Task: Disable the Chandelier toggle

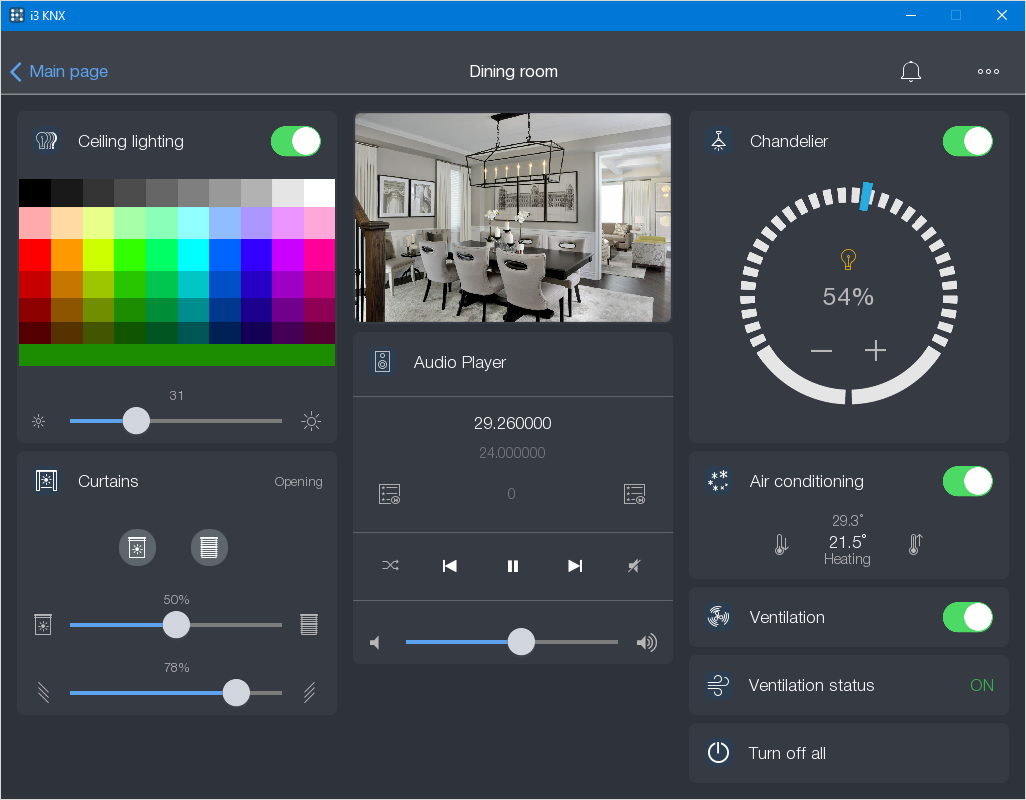Action: coord(967,141)
